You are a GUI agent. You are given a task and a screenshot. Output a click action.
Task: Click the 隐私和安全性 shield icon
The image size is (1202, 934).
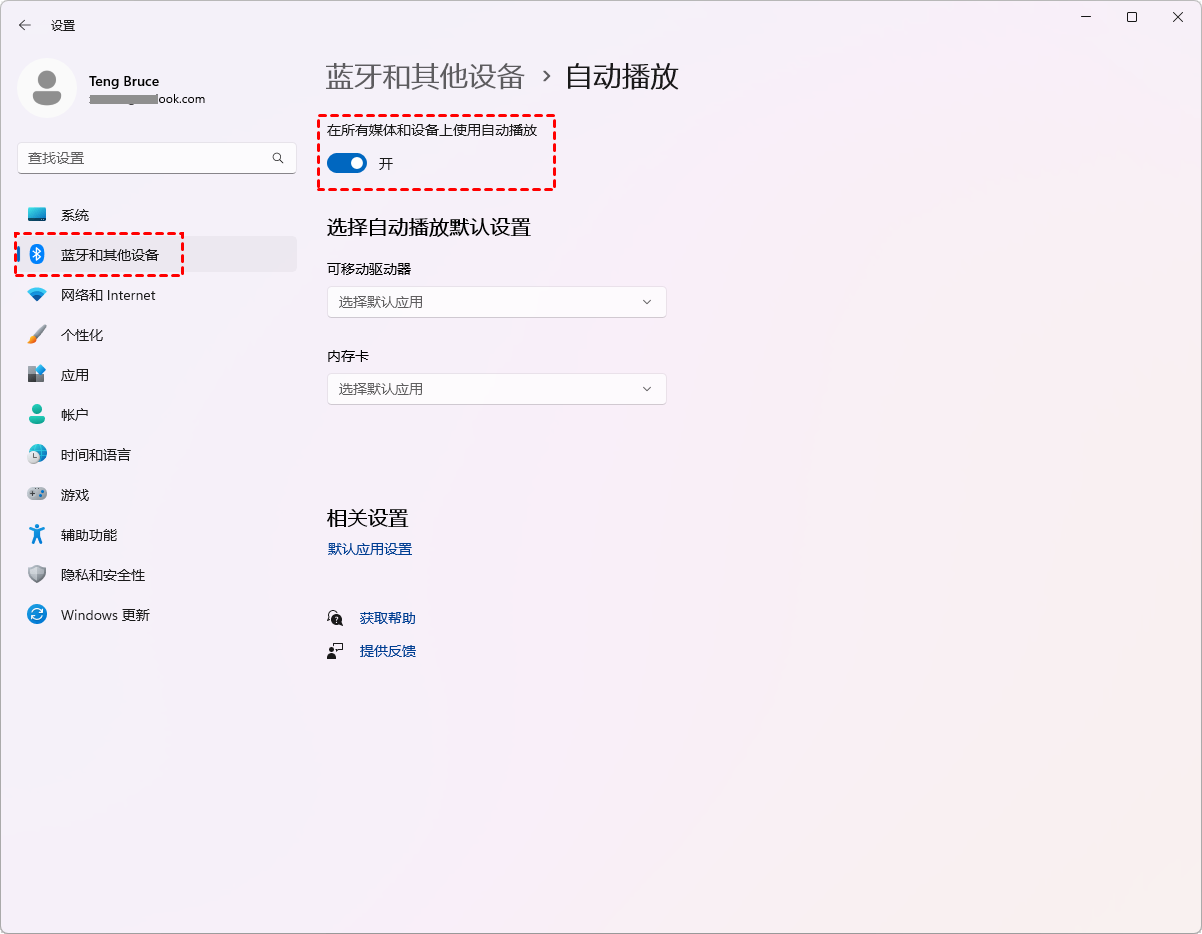tap(37, 575)
